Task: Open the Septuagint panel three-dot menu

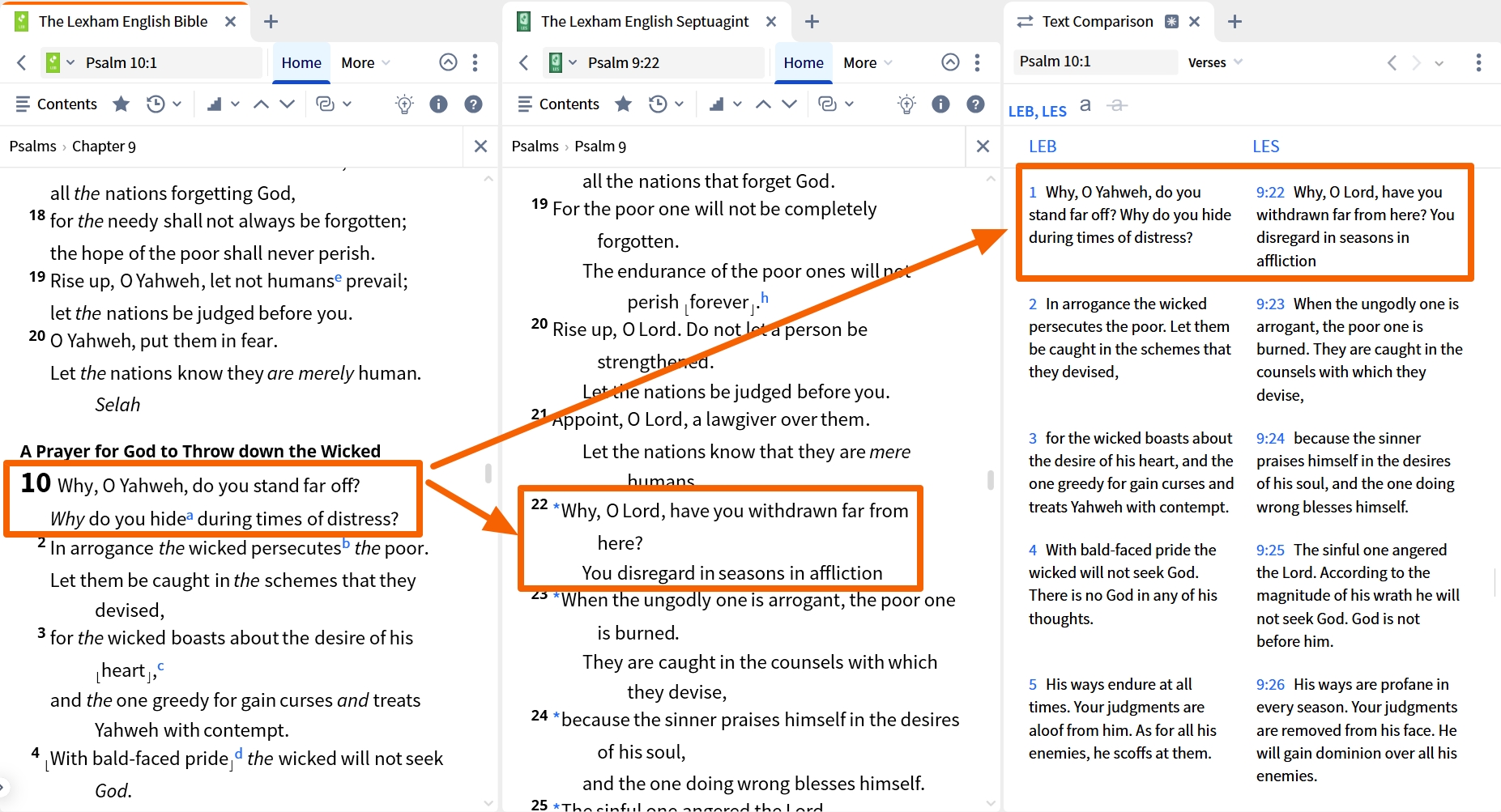Action: coord(978,62)
